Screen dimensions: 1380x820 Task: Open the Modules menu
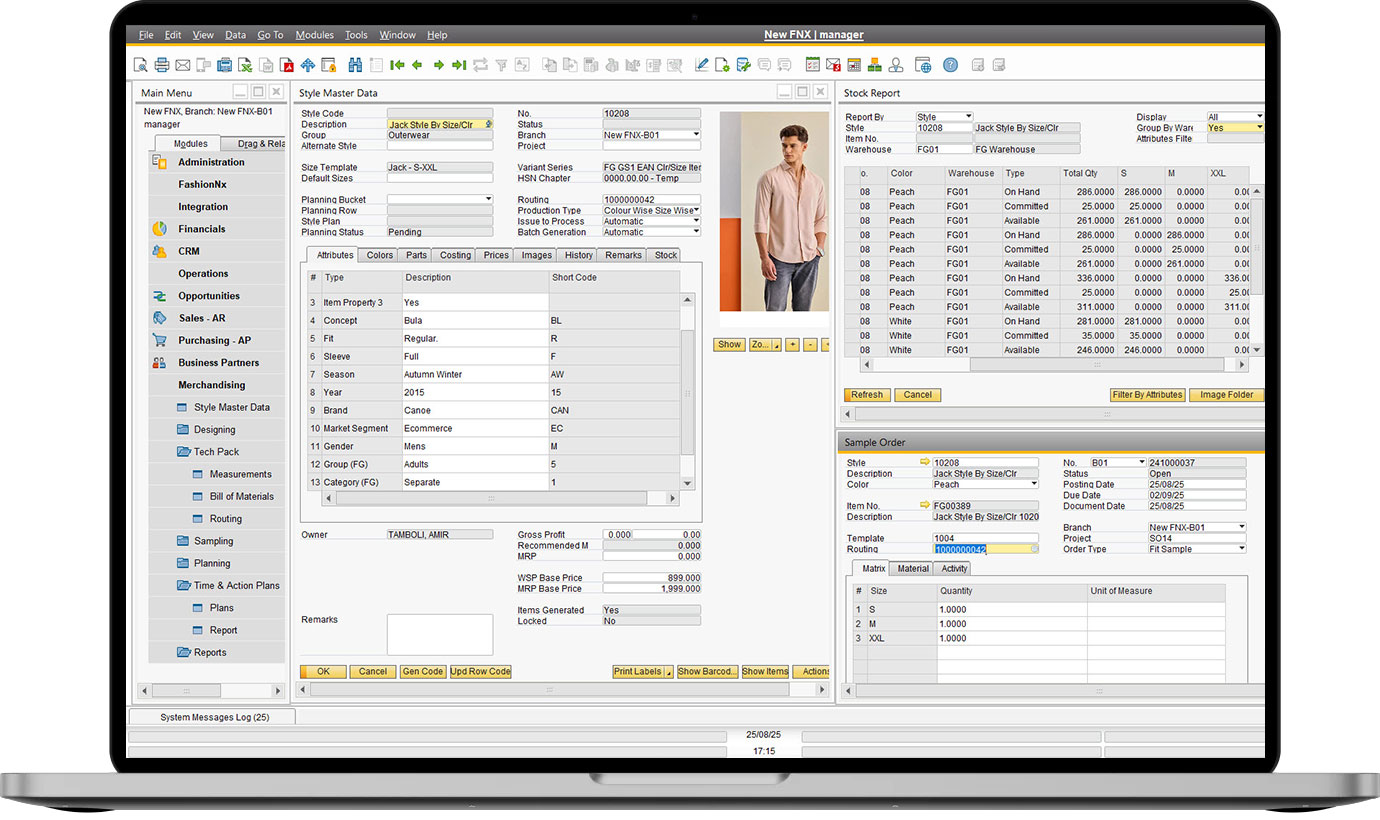coord(314,35)
